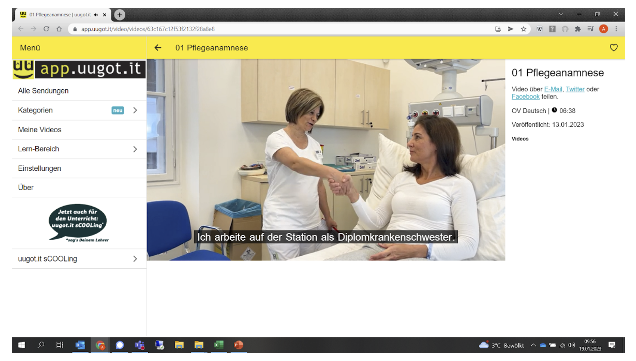
Task: Open Microsoft Teams from taskbar
Action: [x=140, y=345]
